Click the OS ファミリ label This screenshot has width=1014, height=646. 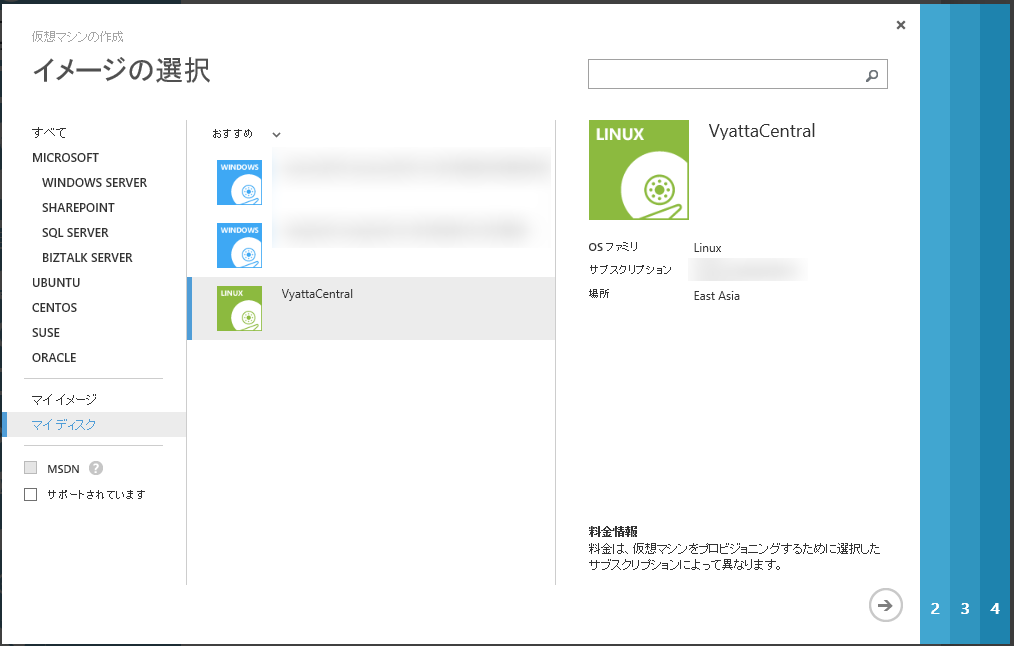click(x=613, y=246)
